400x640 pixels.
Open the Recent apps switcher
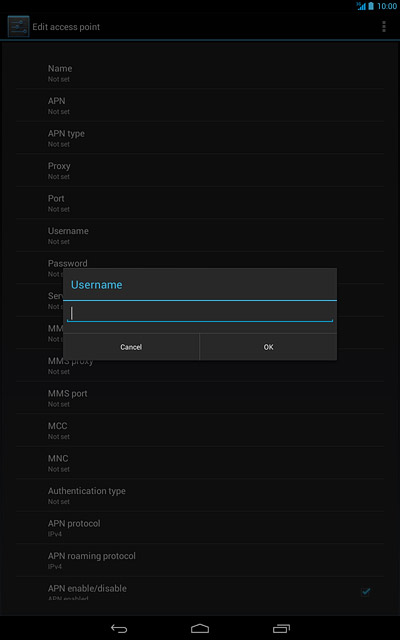[x=281, y=629]
